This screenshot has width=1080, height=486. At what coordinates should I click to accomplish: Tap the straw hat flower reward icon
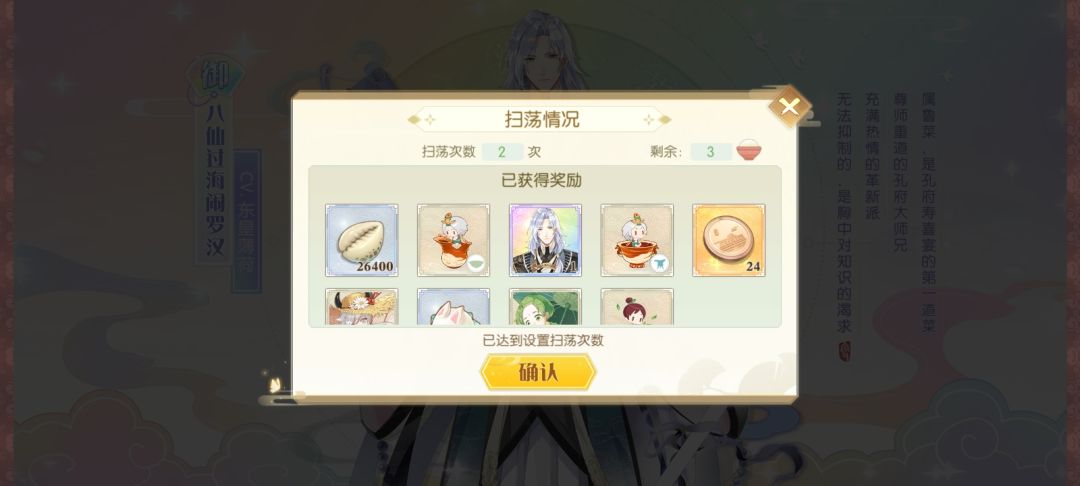pos(362,306)
